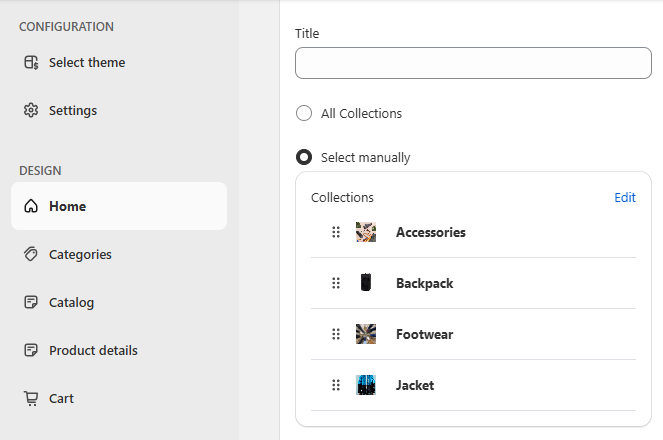Grab the drag handle for Accessories
663x440 pixels.
pyautogui.click(x=336, y=232)
